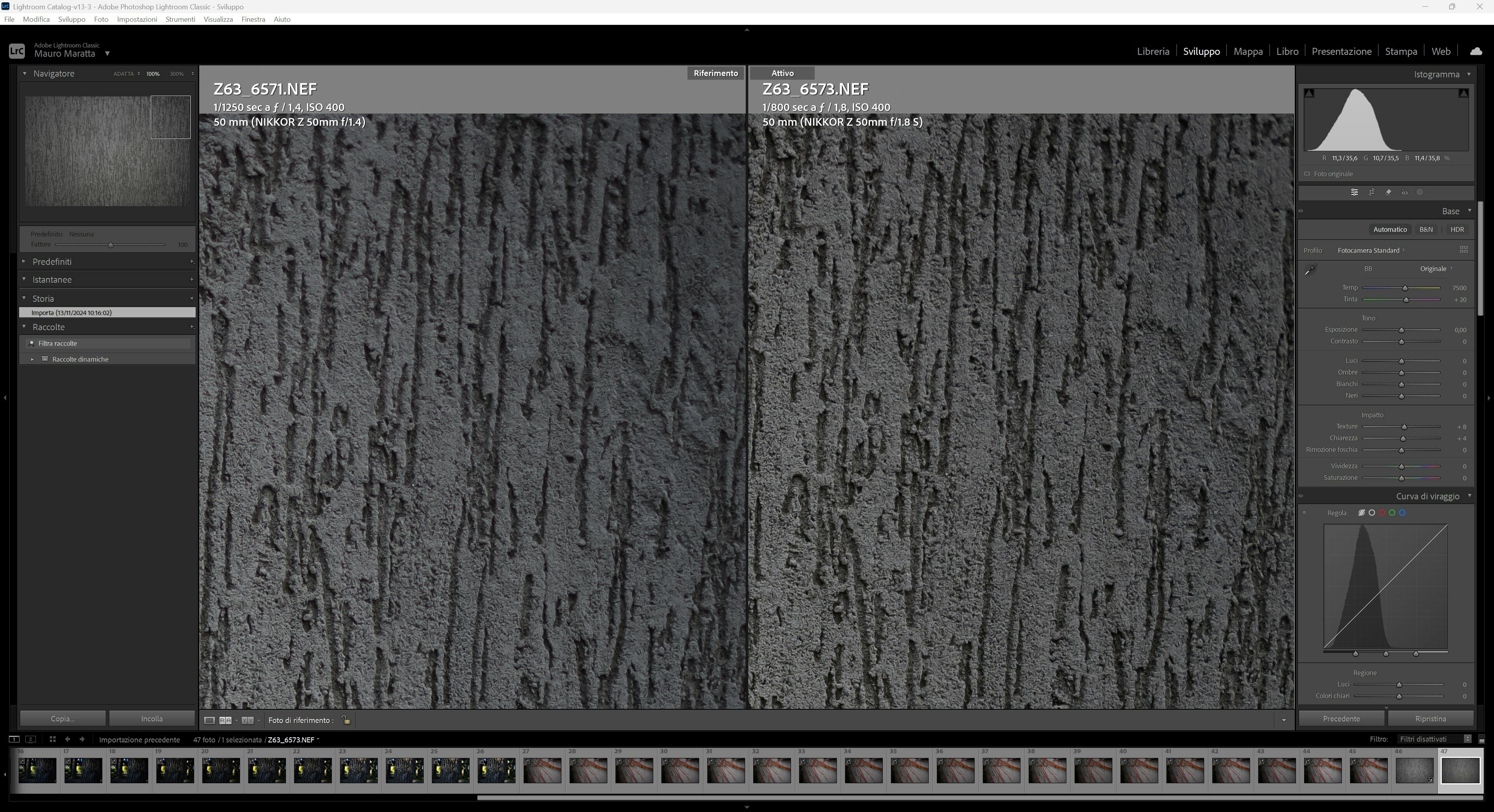Apply Automatico tone adjustment
The height and width of the screenshot is (812, 1494).
pos(1390,229)
